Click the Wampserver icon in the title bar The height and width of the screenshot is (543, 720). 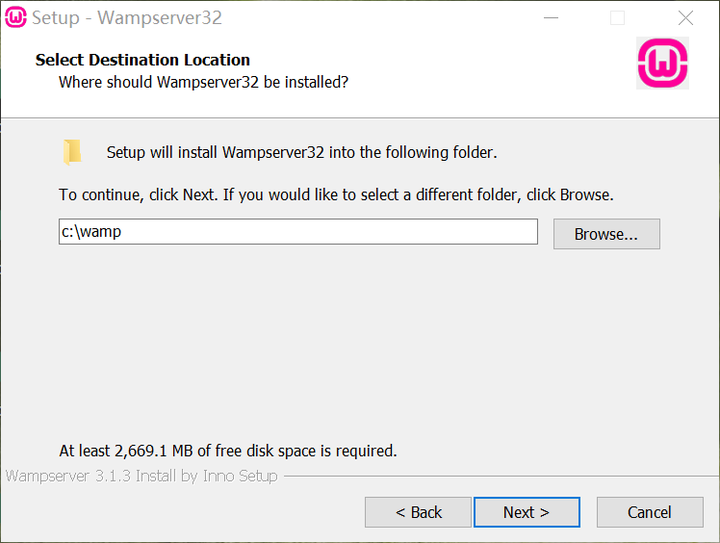pyautogui.click(x=16, y=18)
